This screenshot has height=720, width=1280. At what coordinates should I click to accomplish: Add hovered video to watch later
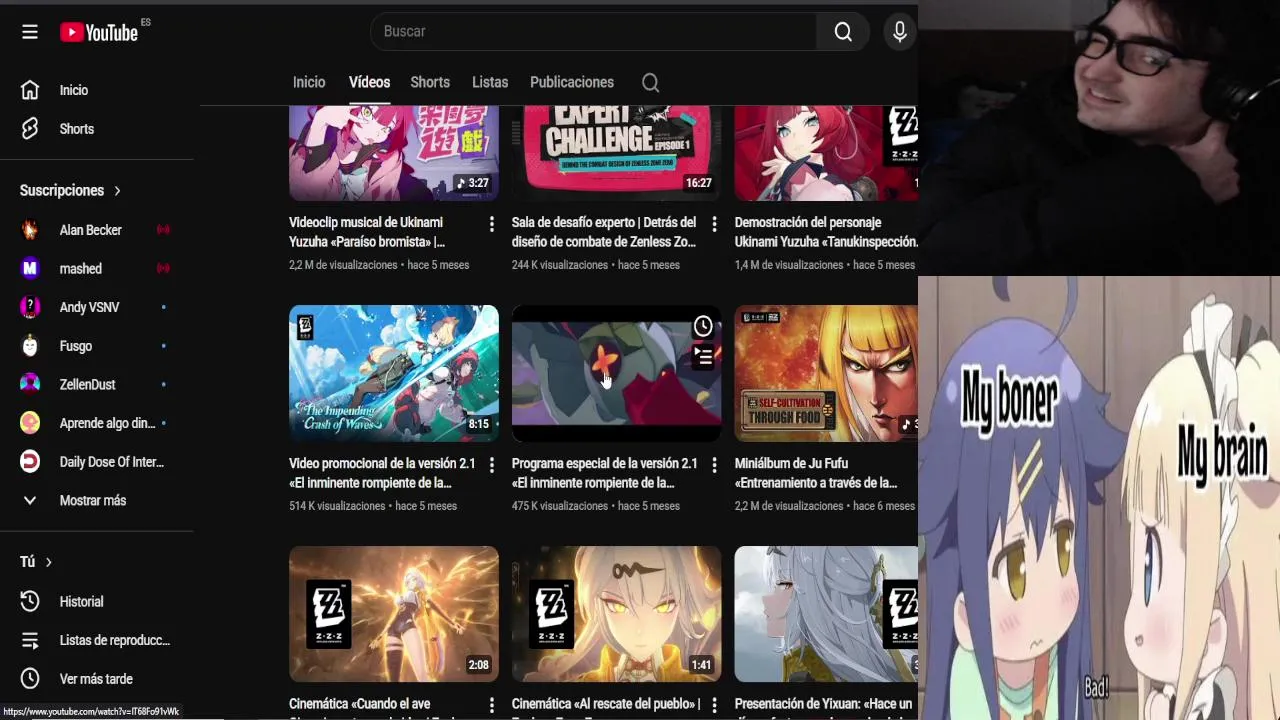(x=703, y=326)
